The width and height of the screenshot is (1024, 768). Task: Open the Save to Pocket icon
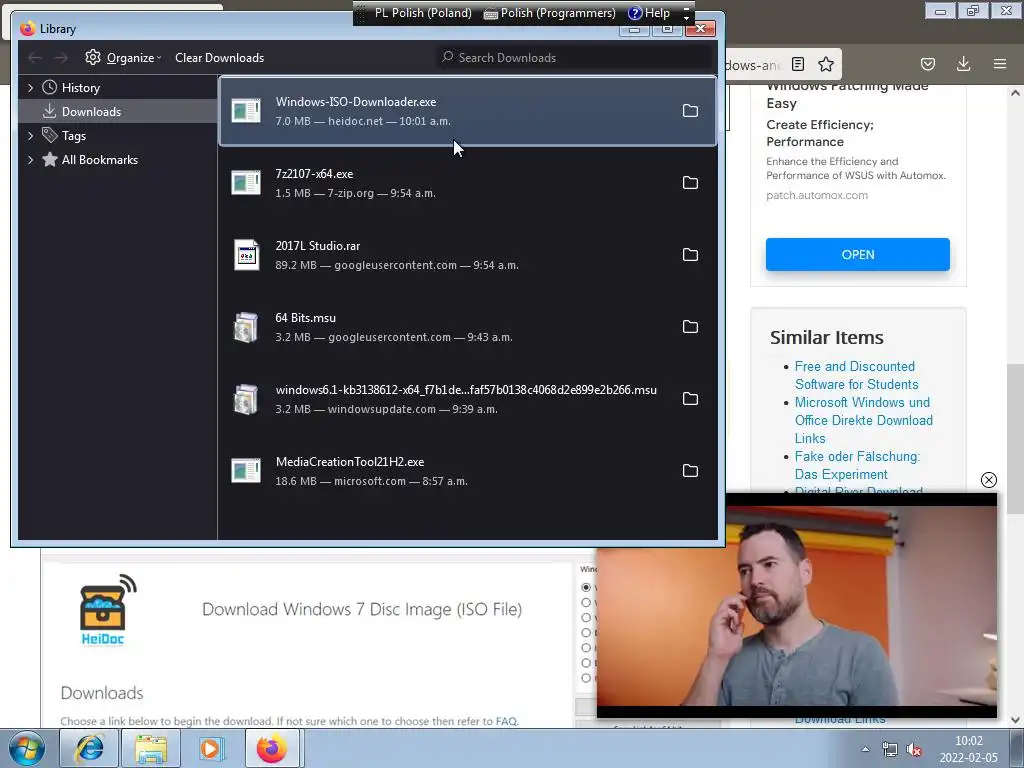(928, 64)
